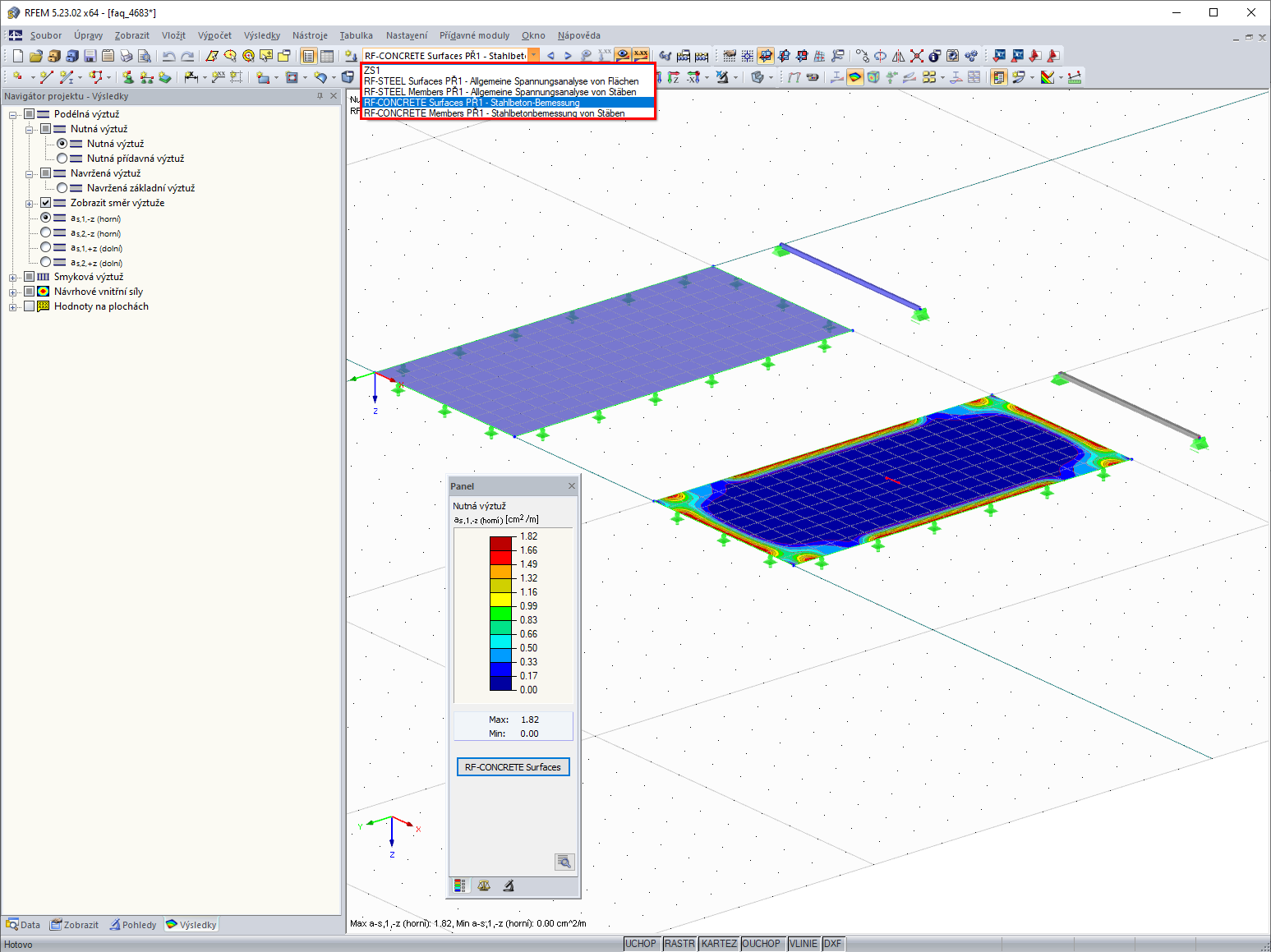Expand the 'Smyková výztuž' tree node
1271x952 pixels.
tap(12, 278)
